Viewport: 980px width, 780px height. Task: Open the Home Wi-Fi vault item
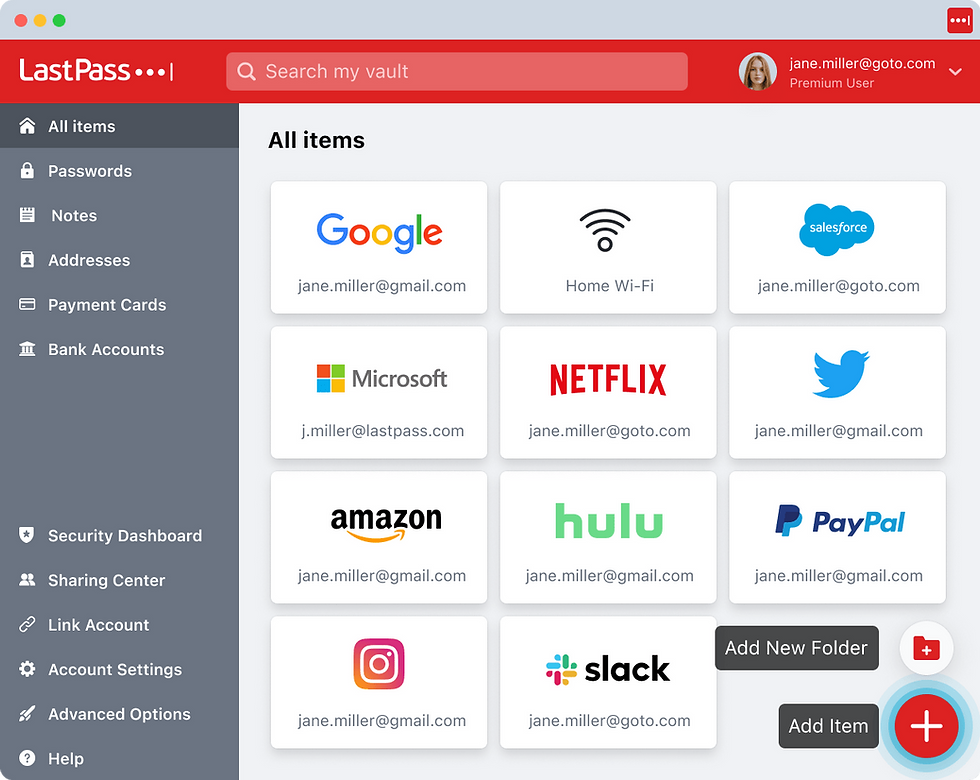click(608, 248)
